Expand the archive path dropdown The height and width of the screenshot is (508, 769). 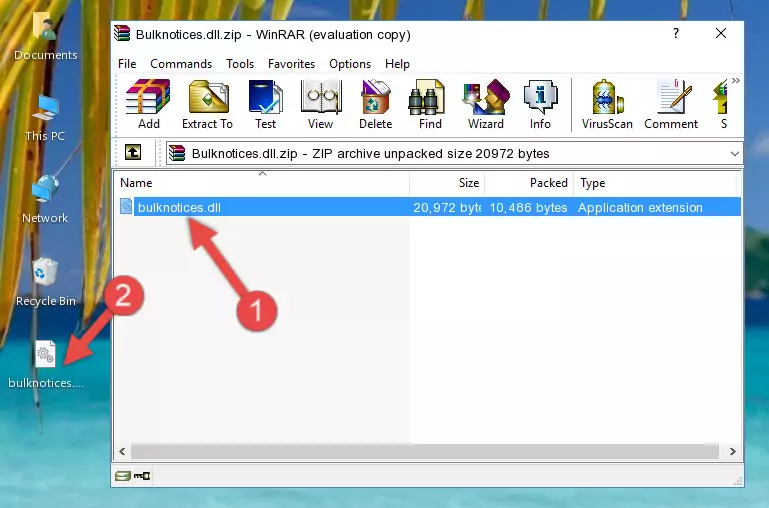pos(734,153)
